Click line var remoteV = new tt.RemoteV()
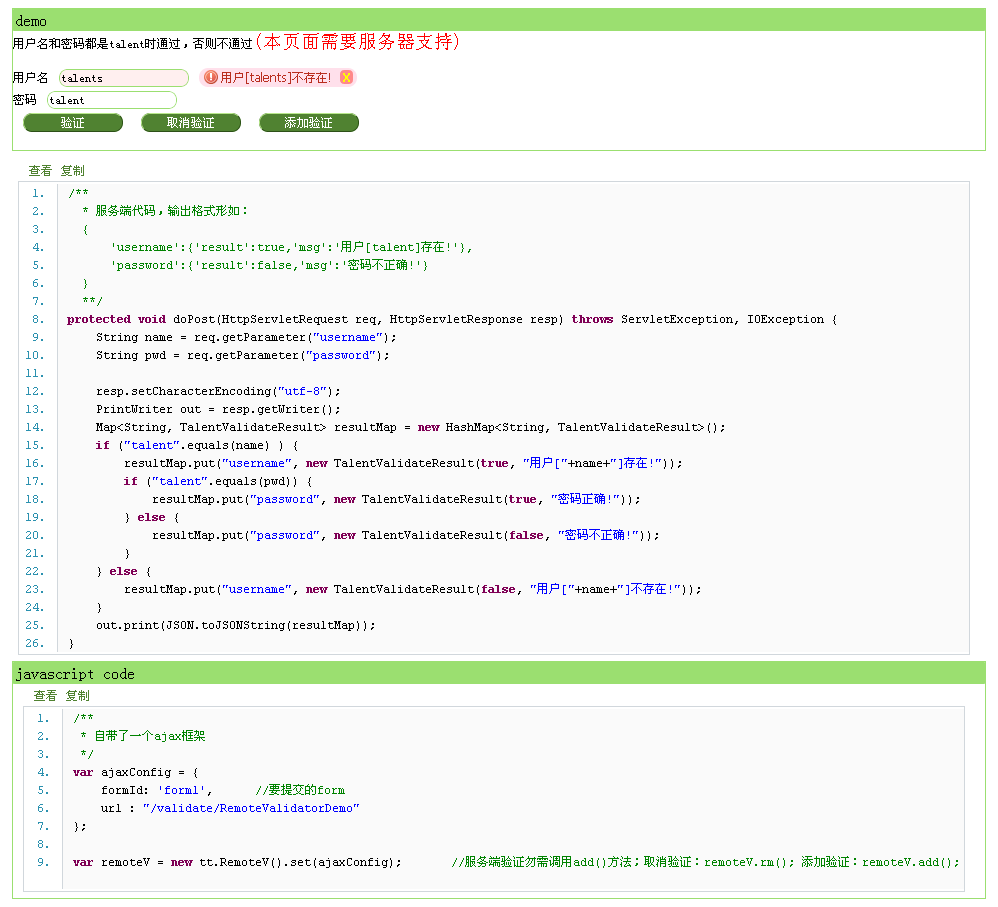The width and height of the screenshot is (998, 907). (237, 862)
